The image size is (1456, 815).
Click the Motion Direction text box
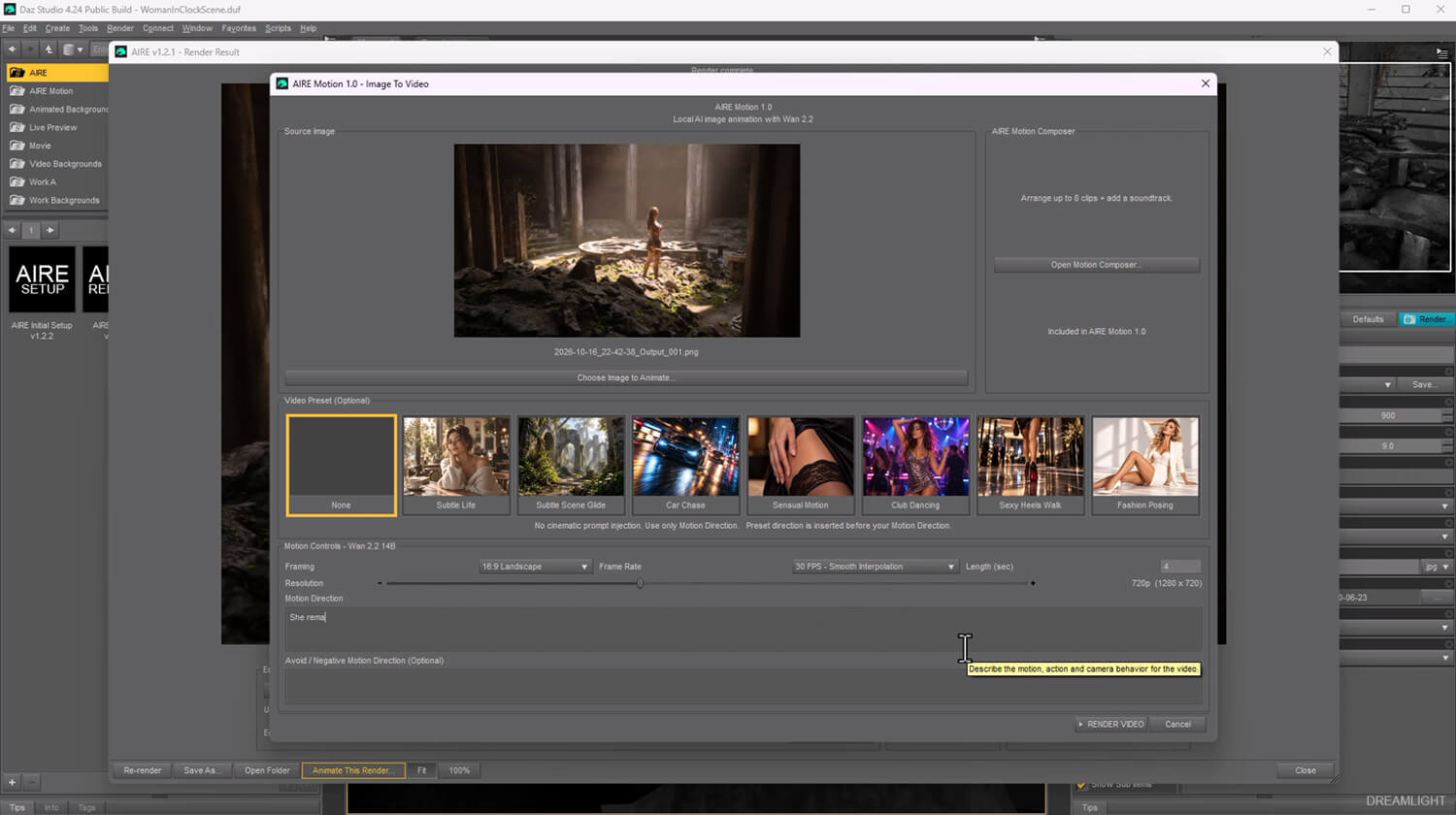[x=743, y=630]
